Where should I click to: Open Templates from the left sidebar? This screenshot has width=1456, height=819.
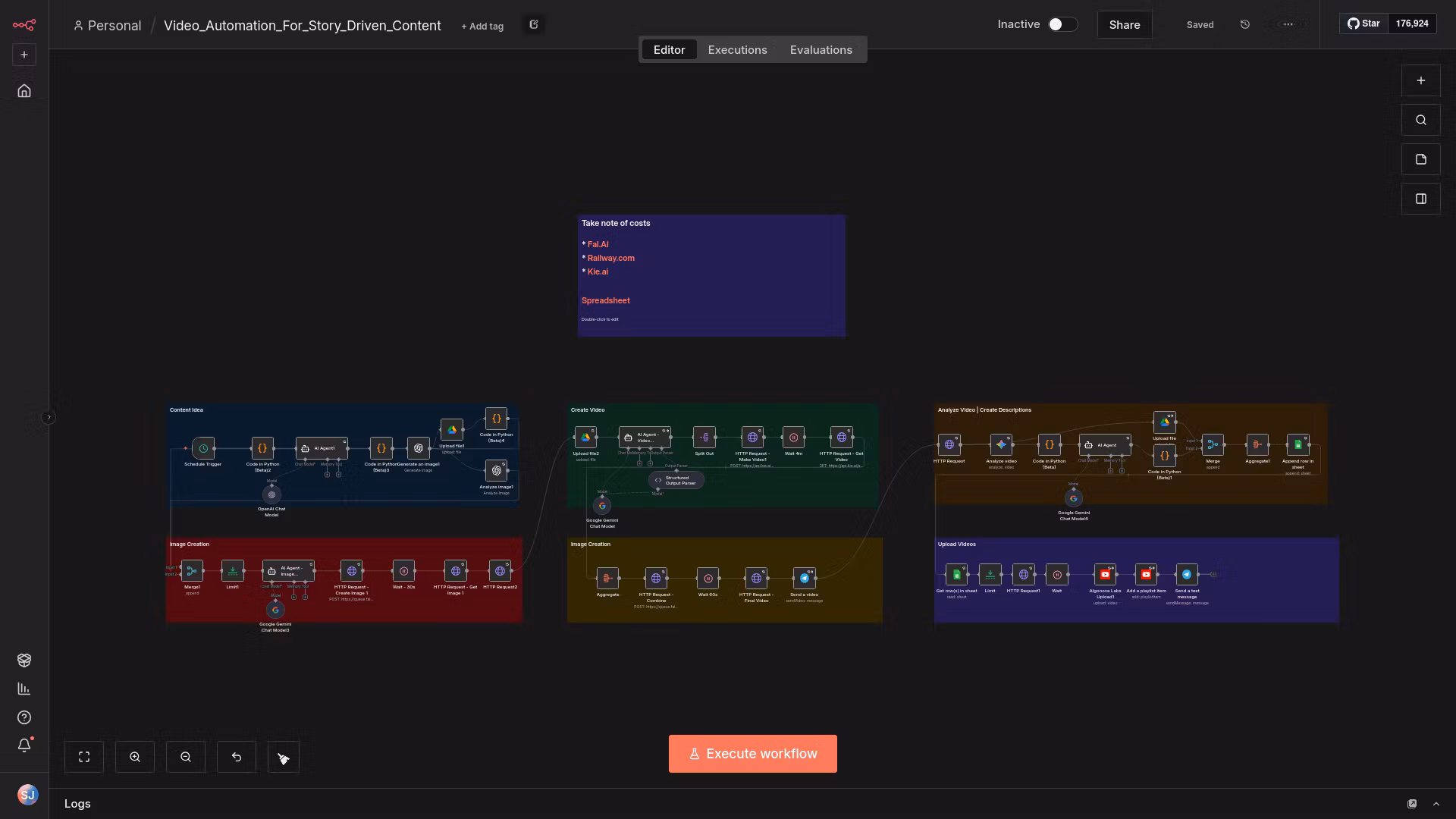(x=24, y=660)
